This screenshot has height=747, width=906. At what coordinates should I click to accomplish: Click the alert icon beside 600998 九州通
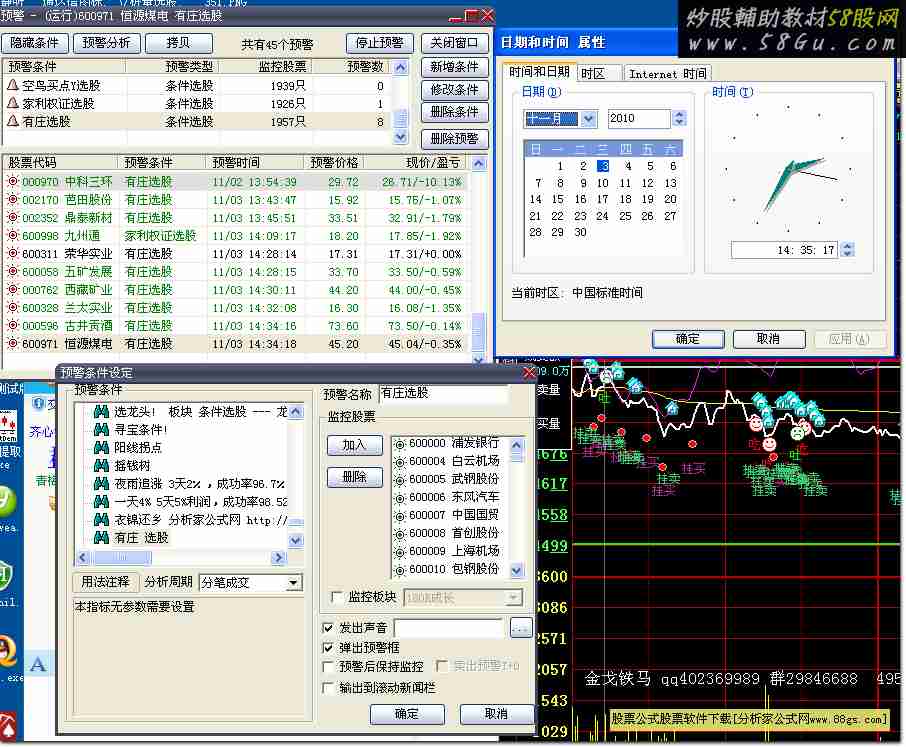12,235
